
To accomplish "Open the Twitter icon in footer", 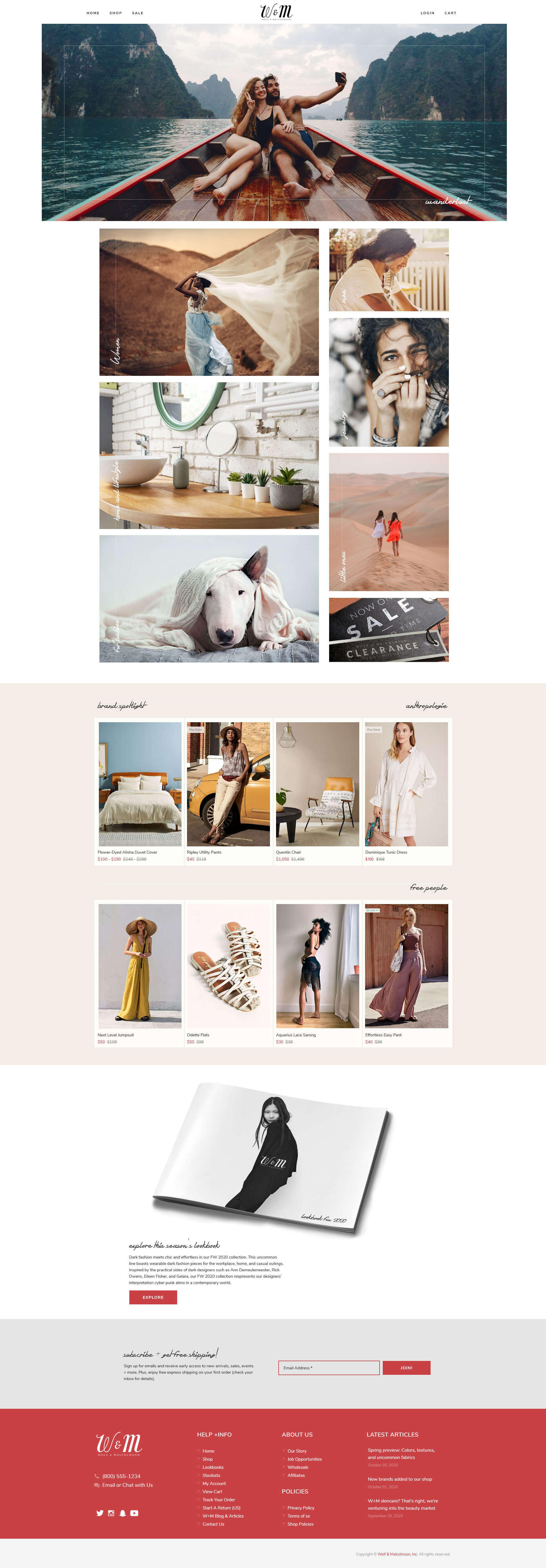I will pos(100,1513).
